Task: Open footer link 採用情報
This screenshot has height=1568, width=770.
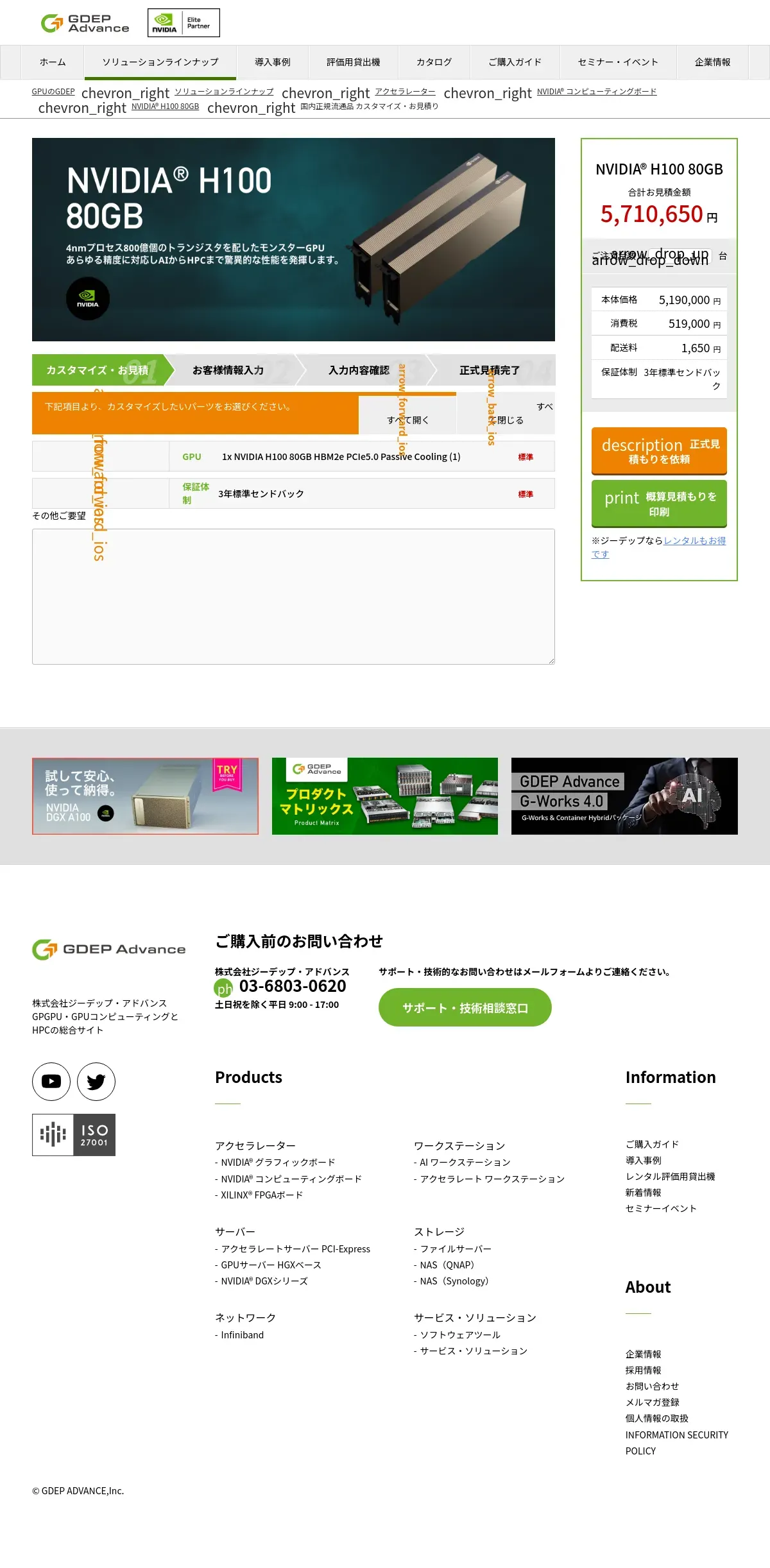Action: [x=643, y=1370]
